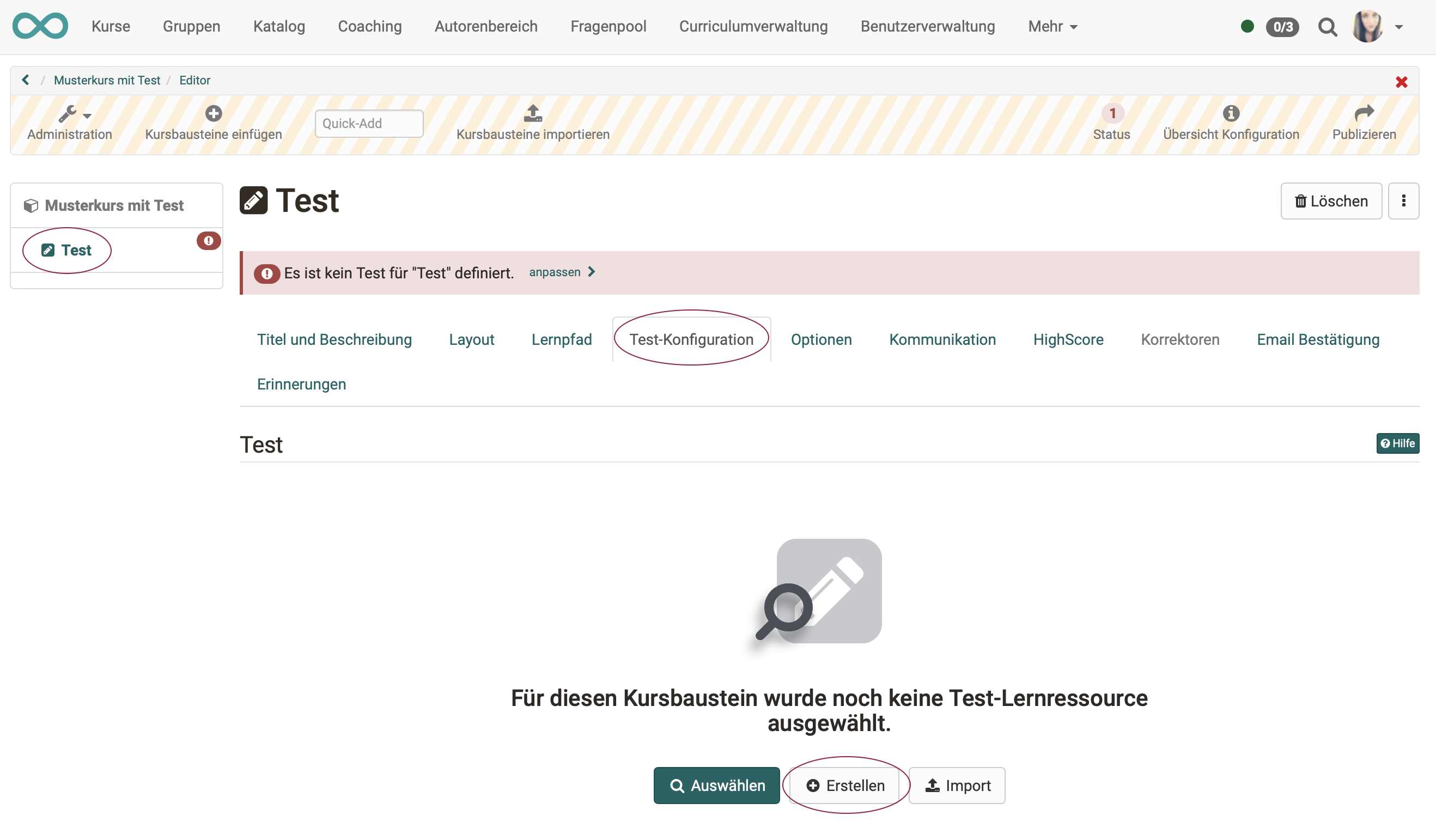This screenshot has height=840, width=1436.
Task: Click the Erstellen button
Action: tap(846, 786)
